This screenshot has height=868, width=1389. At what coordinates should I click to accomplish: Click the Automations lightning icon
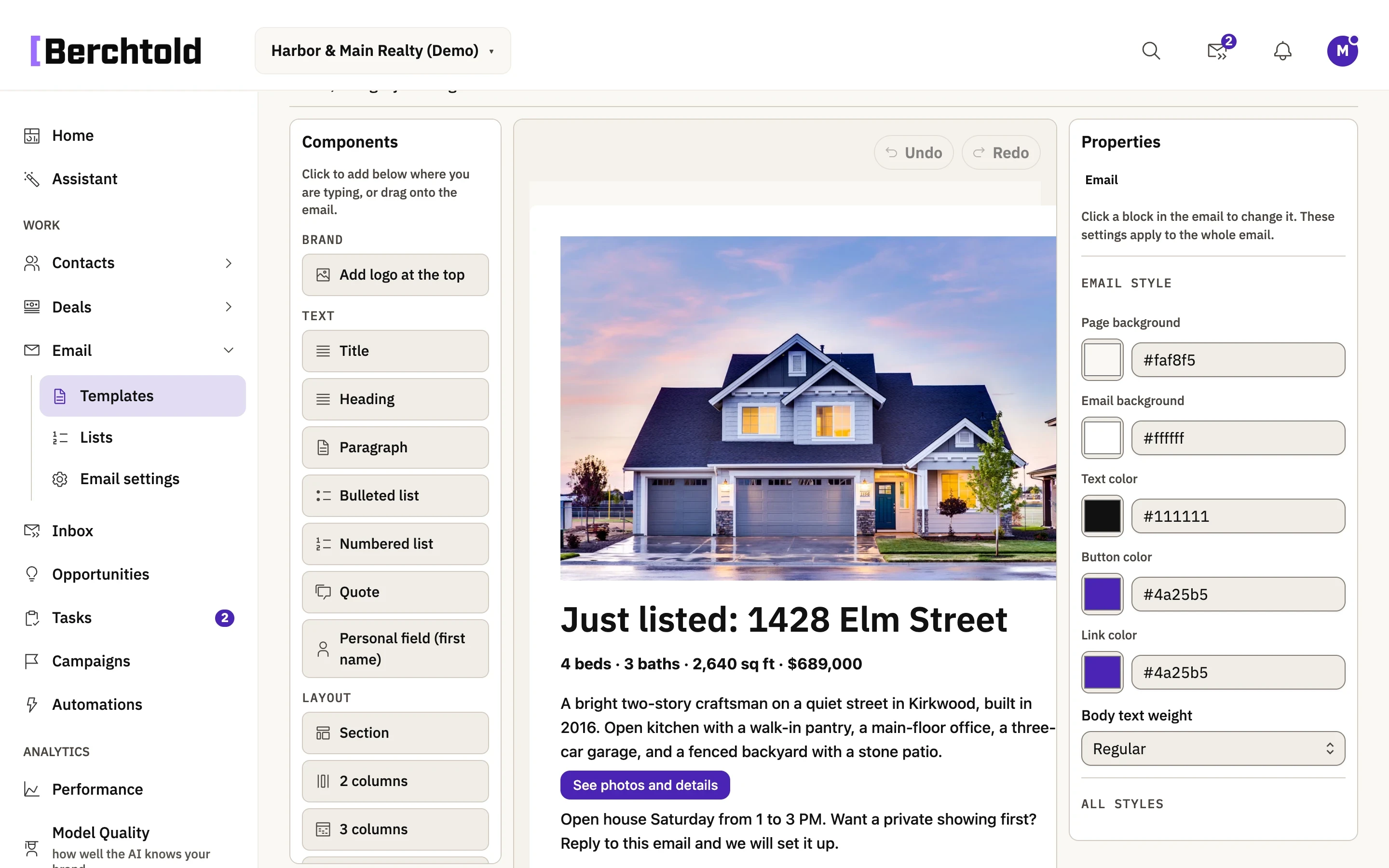pyautogui.click(x=31, y=705)
